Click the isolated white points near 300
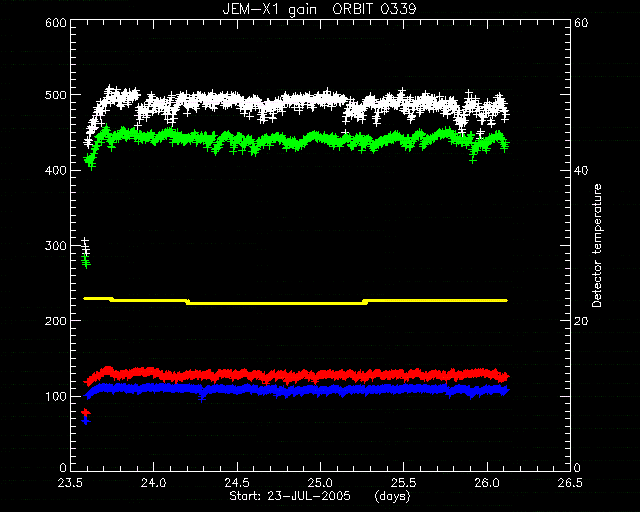The height and width of the screenshot is (512, 640). tap(85, 245)
